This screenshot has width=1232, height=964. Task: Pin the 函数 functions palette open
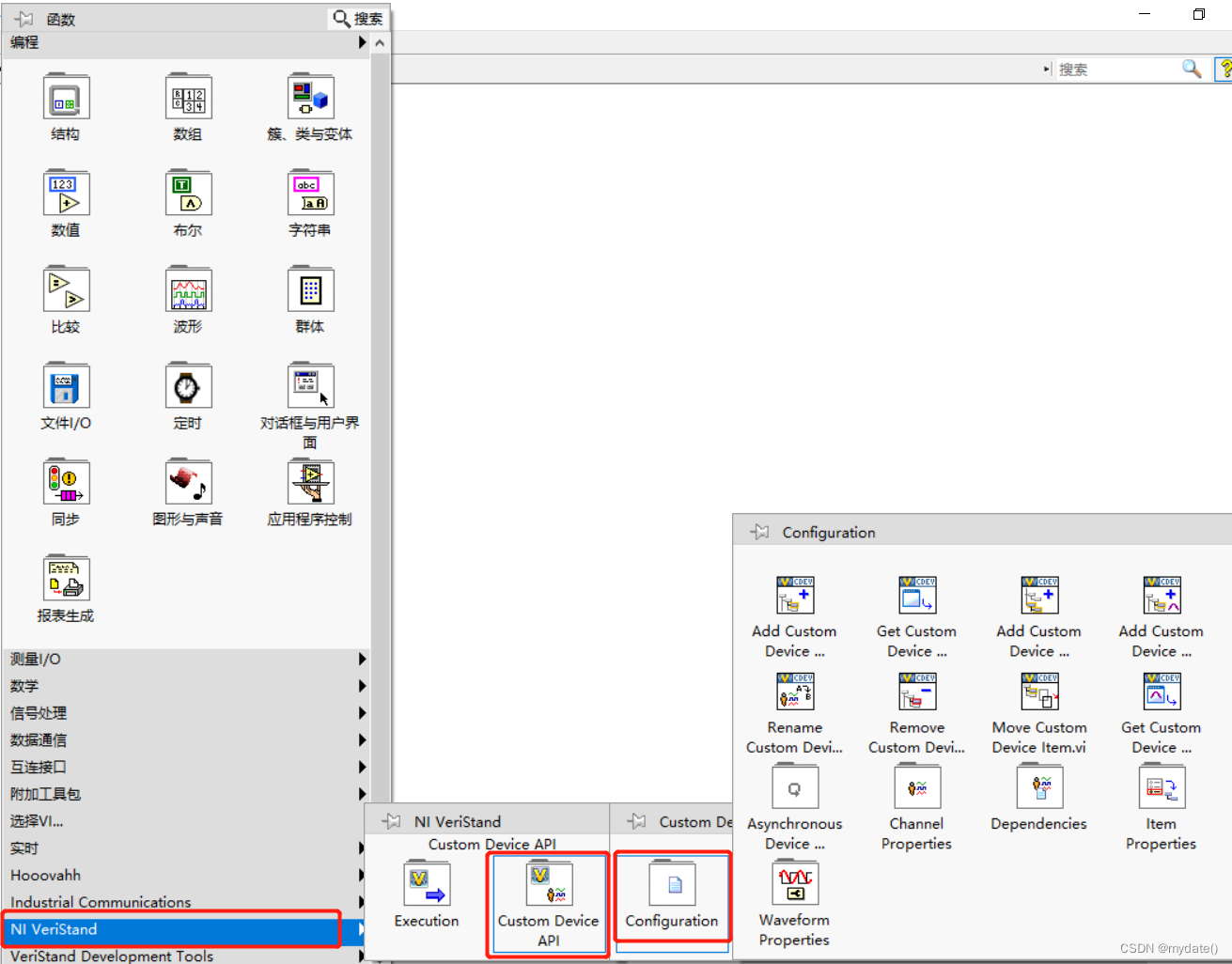tap(24, 18)
